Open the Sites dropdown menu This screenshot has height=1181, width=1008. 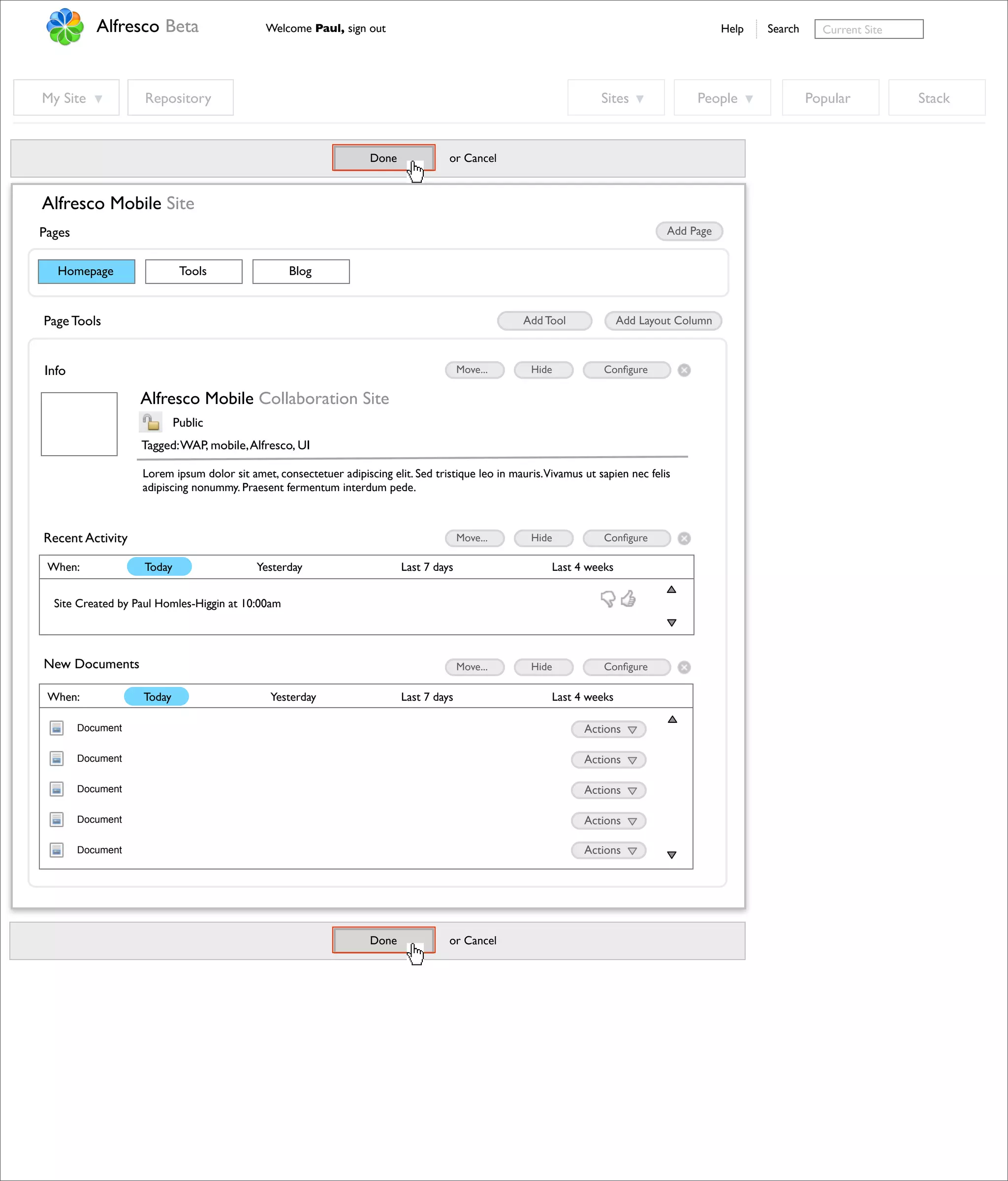[616, 97]
